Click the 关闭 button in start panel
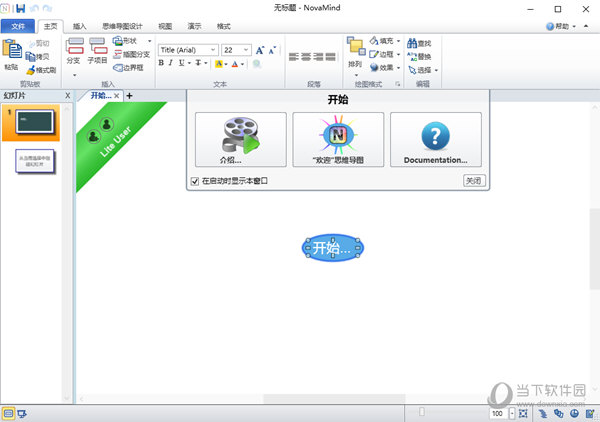The height and width of the screenshot is (422, 600). click(x=474, y=181)
